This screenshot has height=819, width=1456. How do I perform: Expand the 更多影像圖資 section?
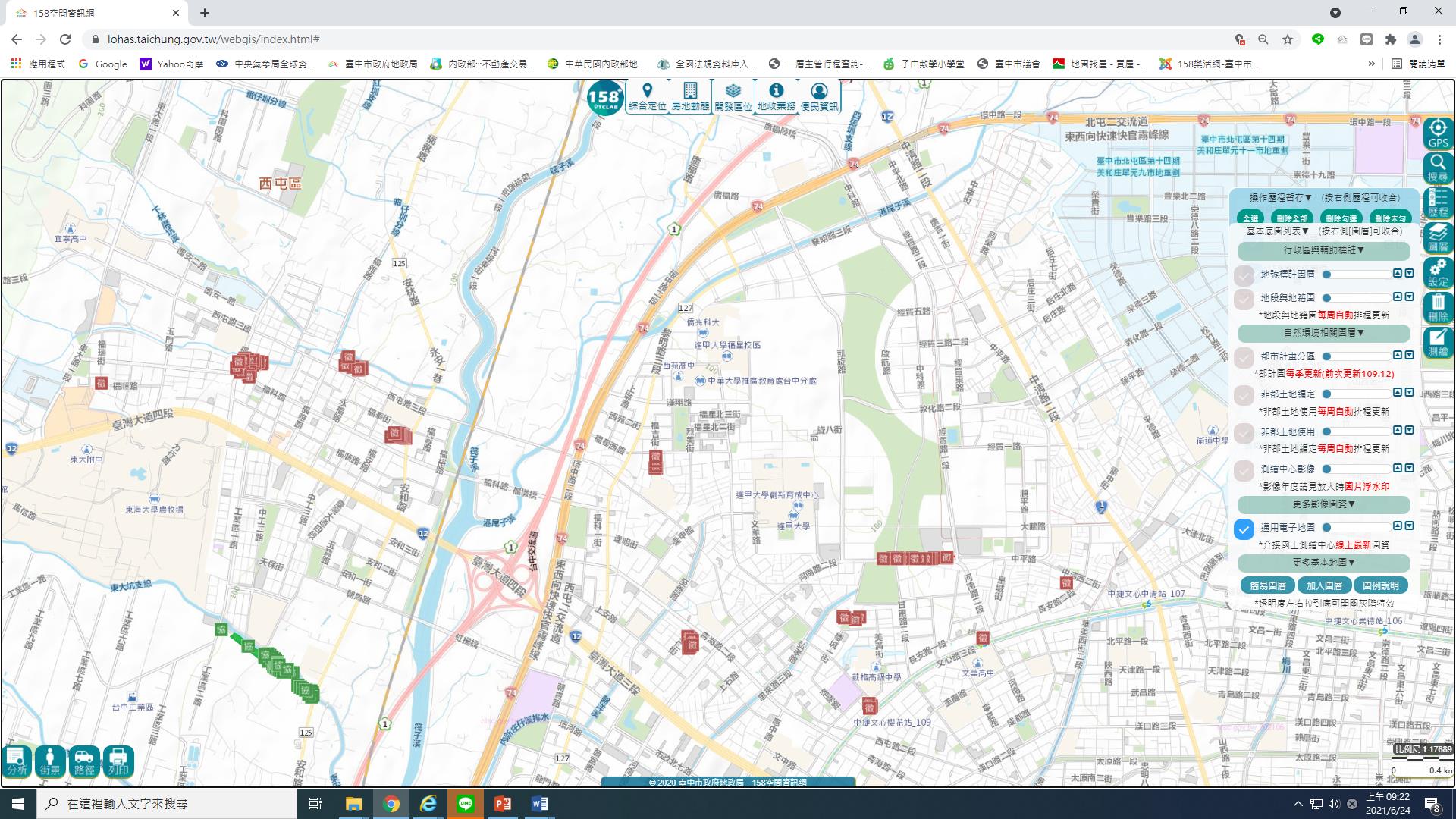click(x=1323, y=504)
